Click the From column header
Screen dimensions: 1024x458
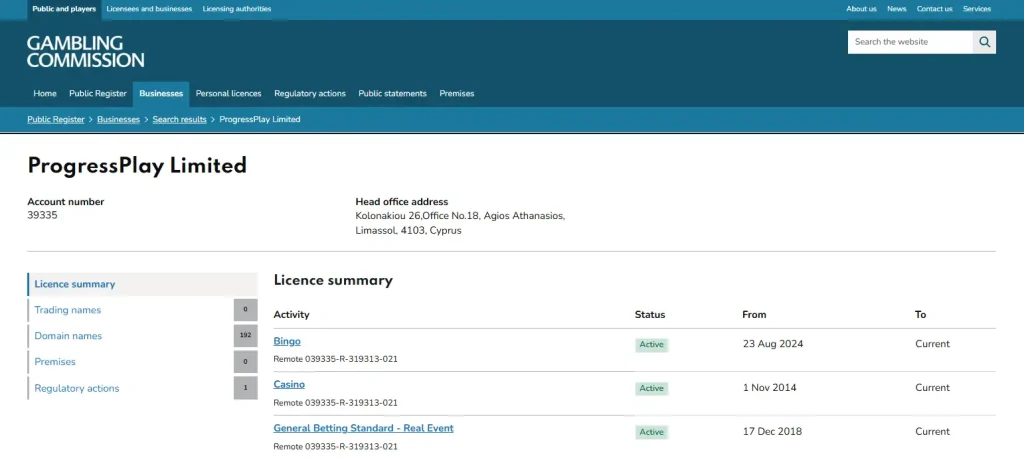click(754, 315)
